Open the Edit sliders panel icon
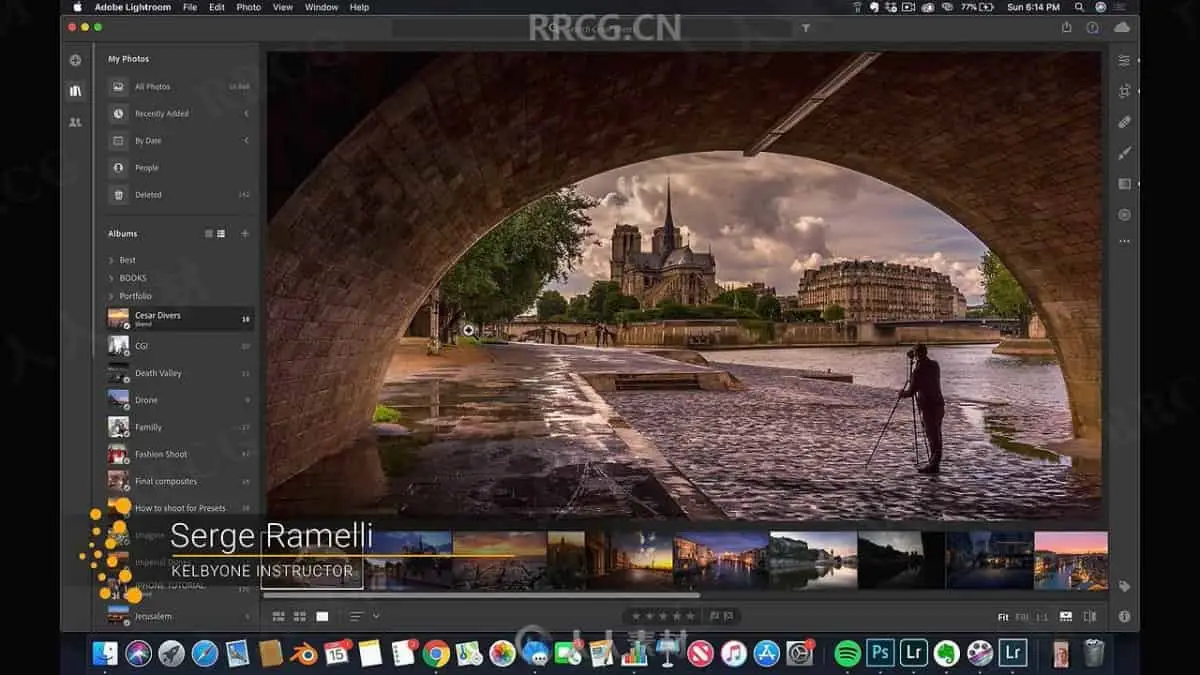Screen dimensions: 1200x675 (1124, 60)
